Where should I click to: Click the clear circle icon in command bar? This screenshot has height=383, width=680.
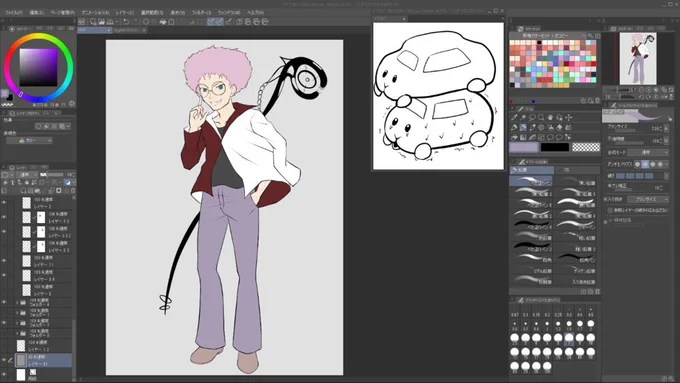point(146,22)
